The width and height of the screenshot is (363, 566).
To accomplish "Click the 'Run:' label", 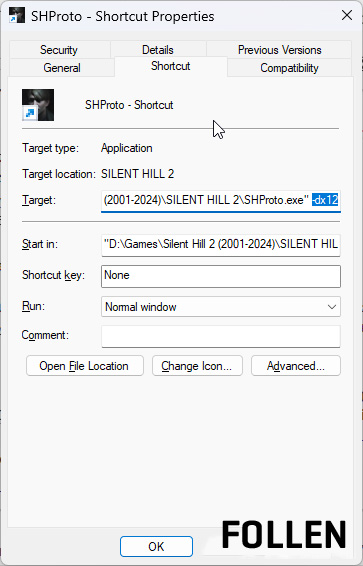I will (33, 306).
